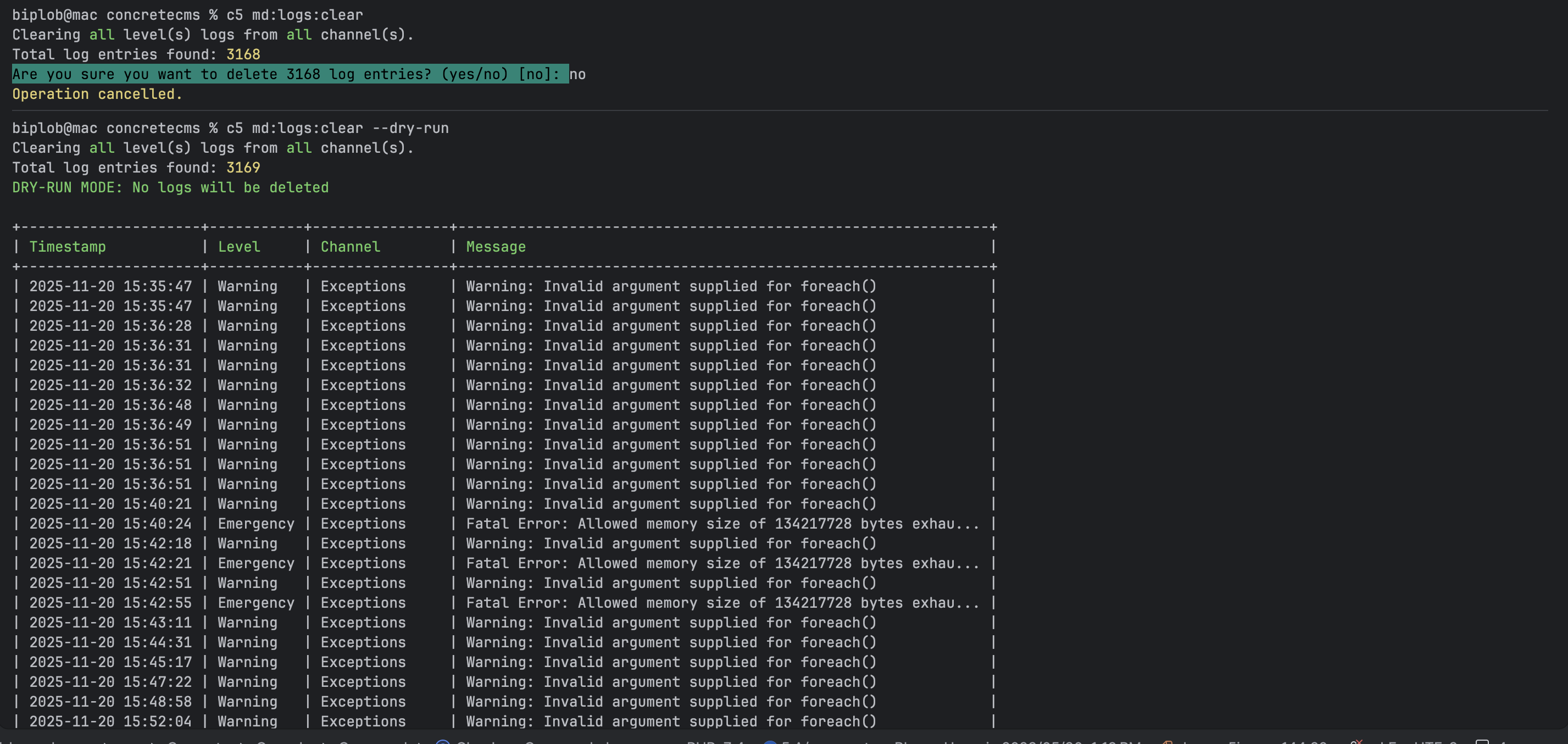The height and width of the screenshot is (744, 1568).
Task: Click the Warning message at 15:45:17
Action: point(671,662)
